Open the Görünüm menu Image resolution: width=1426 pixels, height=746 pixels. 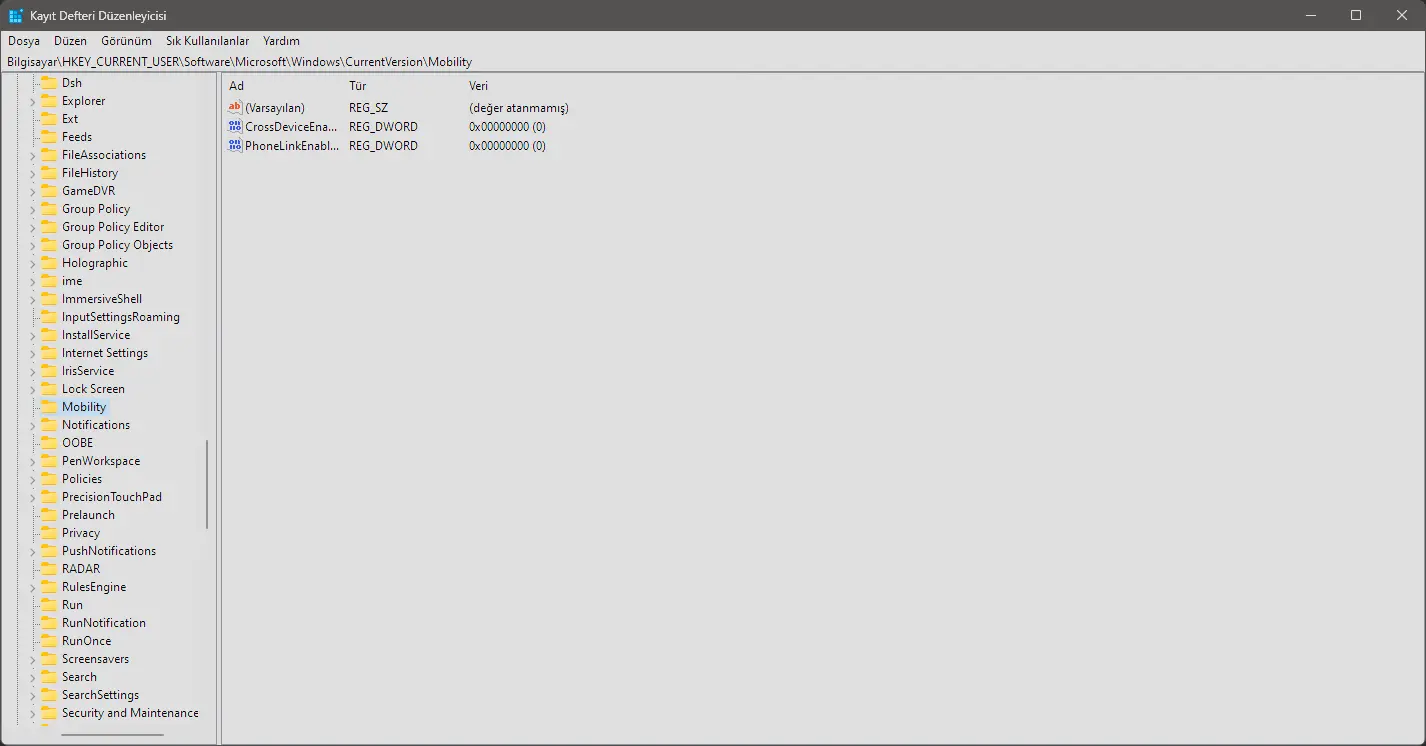(126, 41)
